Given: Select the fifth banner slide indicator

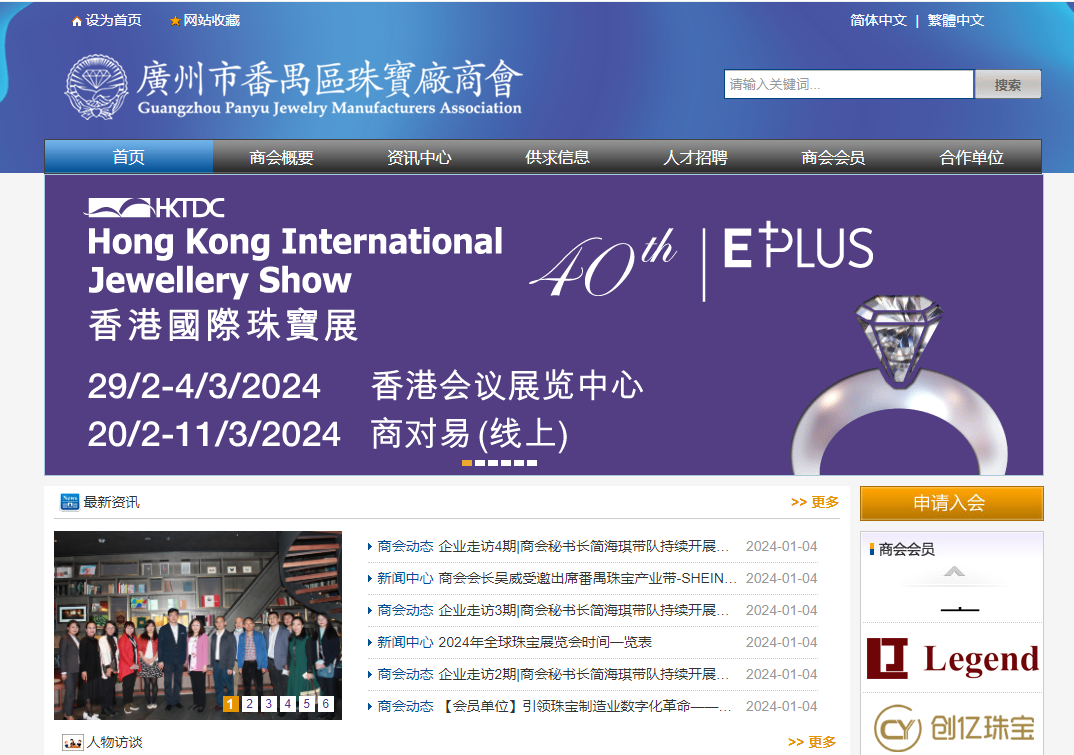Looking at the screenshot, I should tap(519, 463).
